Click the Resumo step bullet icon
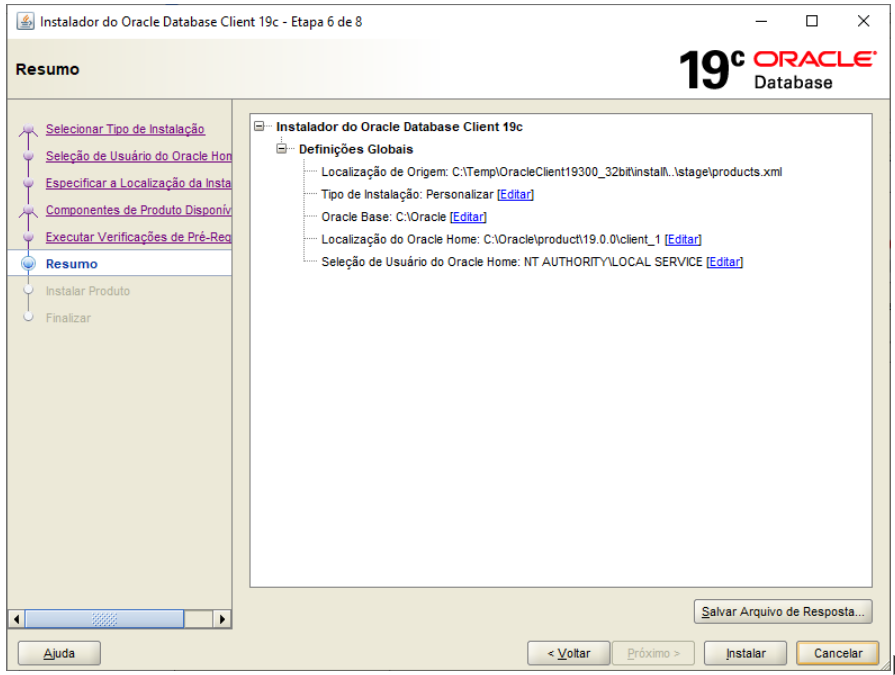 28,264
